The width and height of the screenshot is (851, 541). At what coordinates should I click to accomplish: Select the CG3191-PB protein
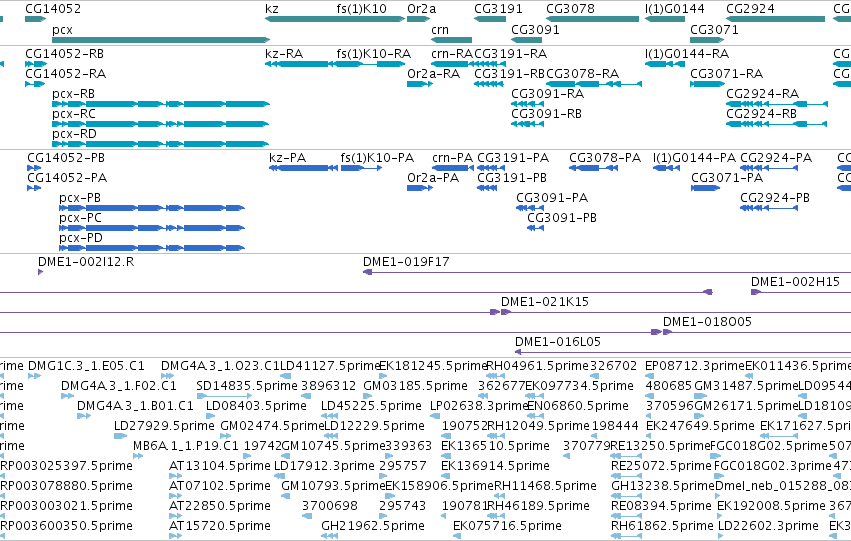click(x=487, y=188)
